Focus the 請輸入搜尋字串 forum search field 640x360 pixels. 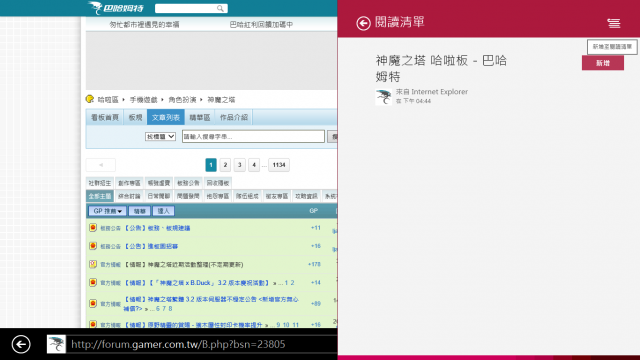253,136
